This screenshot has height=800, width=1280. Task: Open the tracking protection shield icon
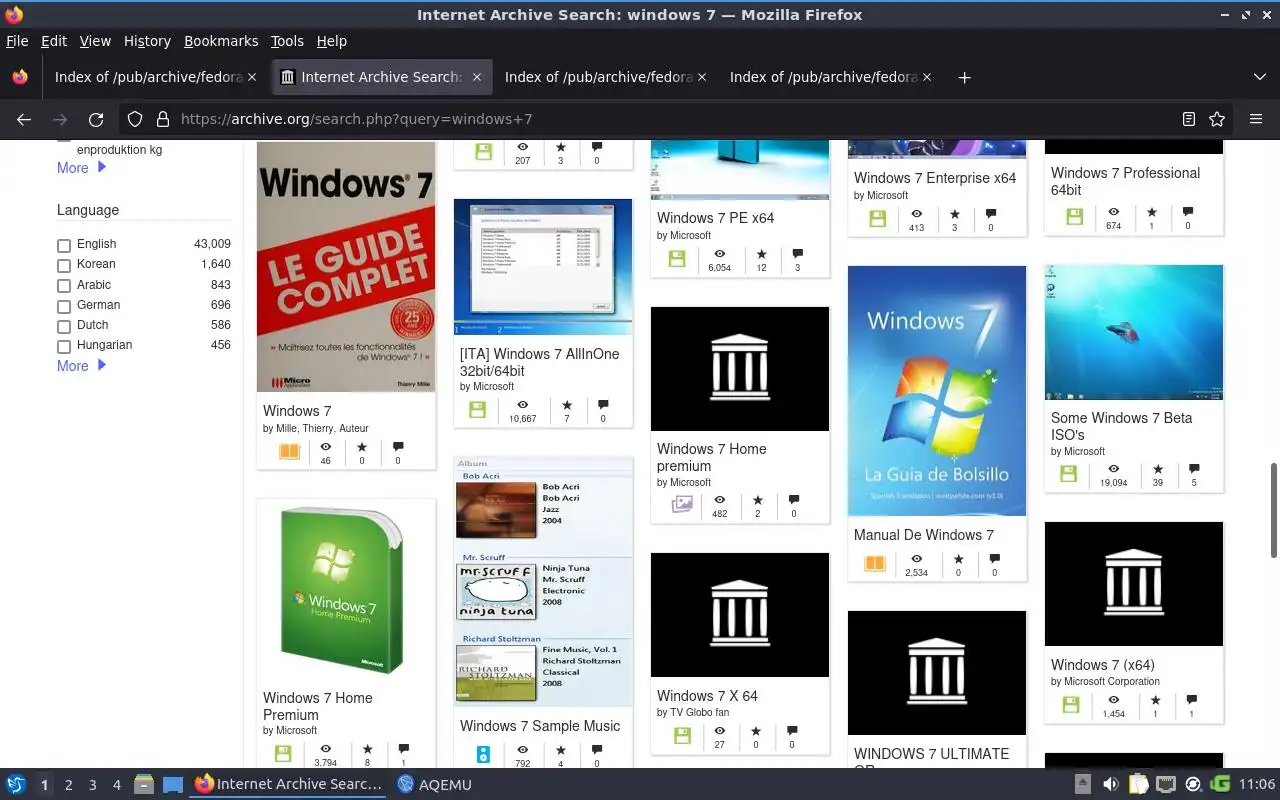[x=135, y=119]
